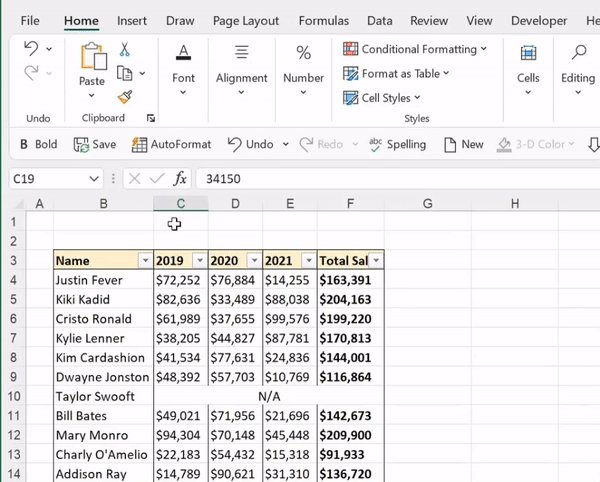
Task: Open Conditional Formatting menu
Action: click(x=415, y=49)
